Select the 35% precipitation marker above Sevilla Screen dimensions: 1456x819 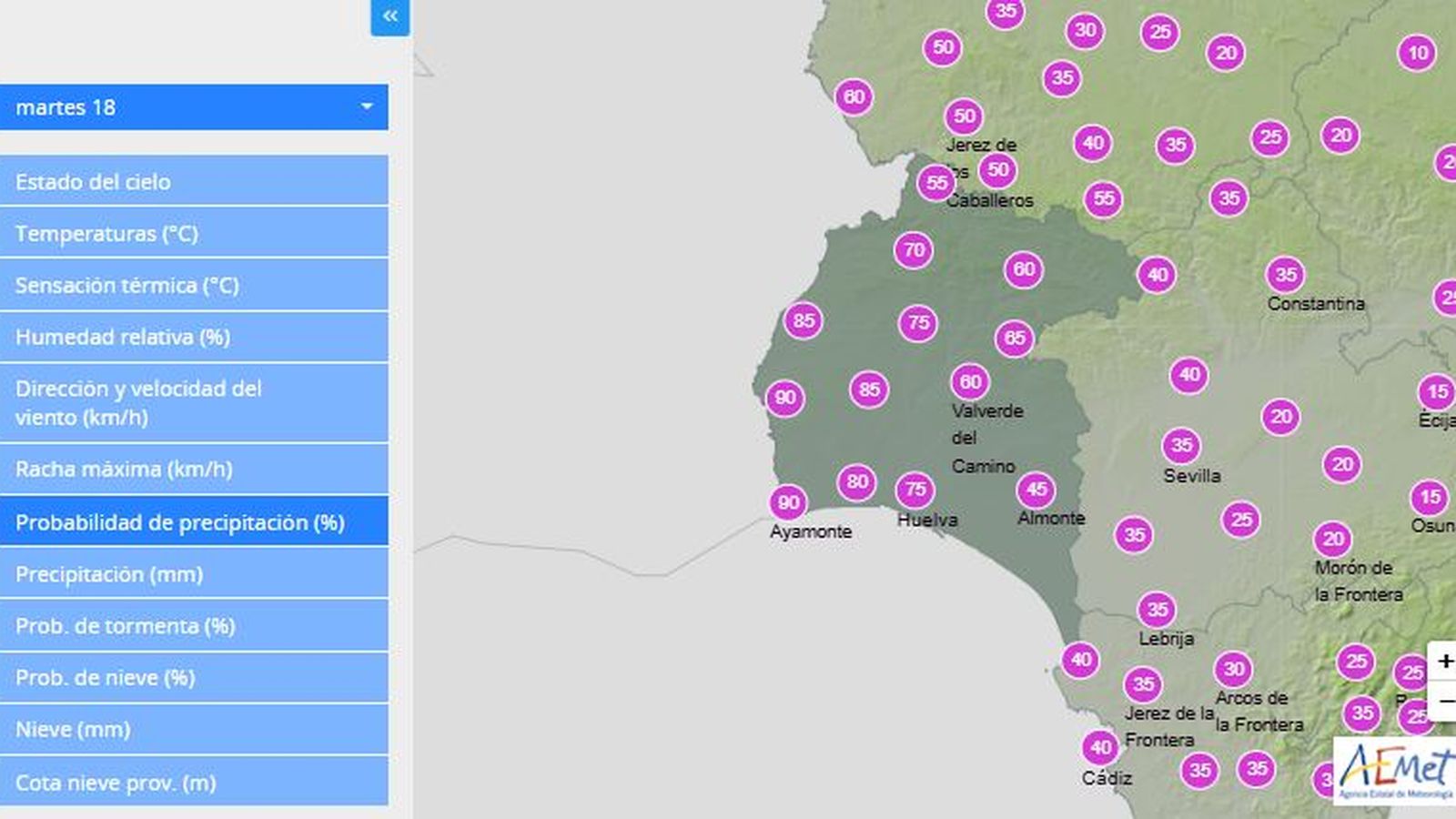(x=1182, y=445)
